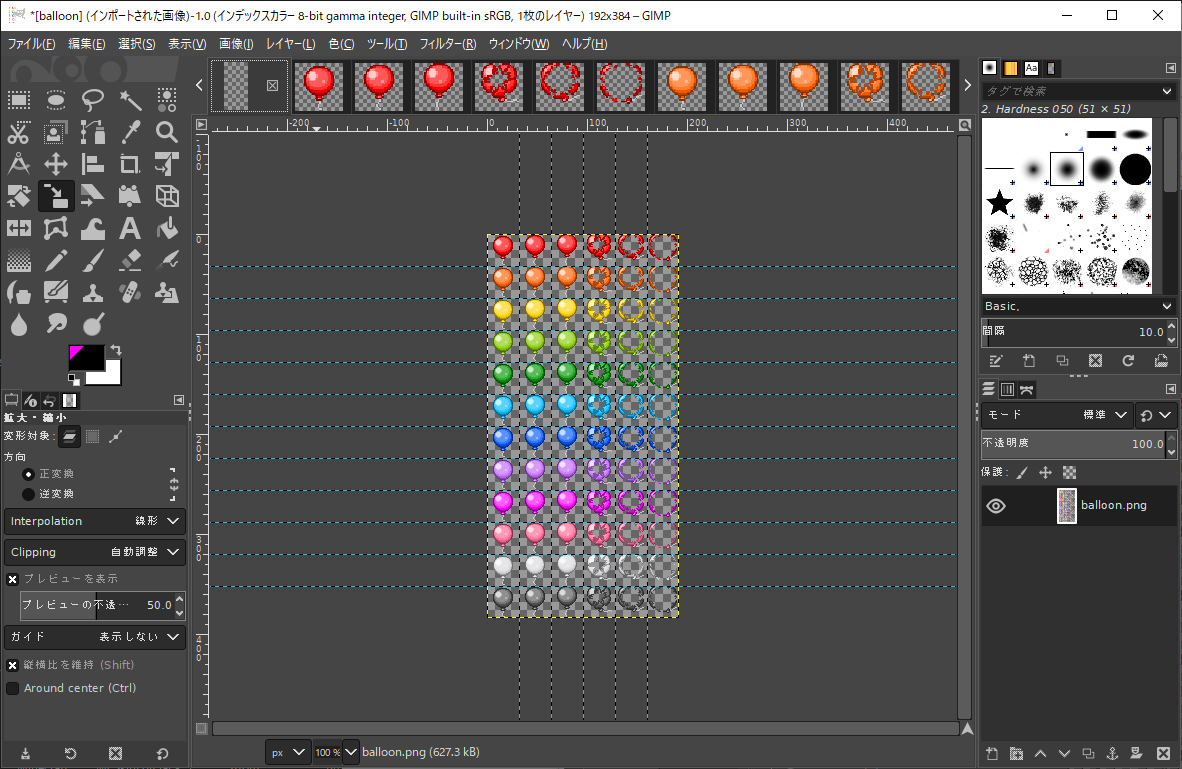This screenshot has height=769, width=1182.
Task: Open the tool options panel menu
Action: 179,400
